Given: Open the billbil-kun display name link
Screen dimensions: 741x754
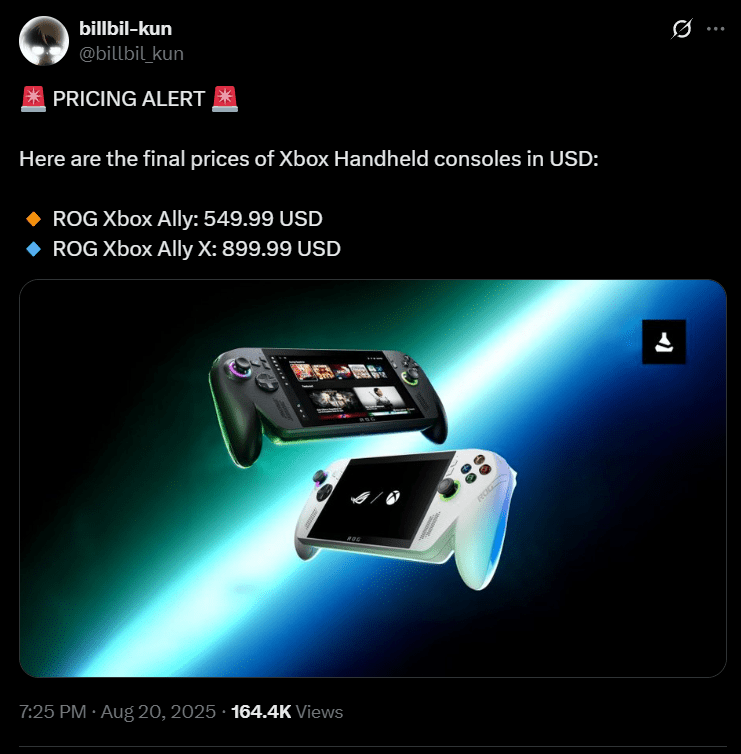Looking at the screenshot, I should click(126, 29).
